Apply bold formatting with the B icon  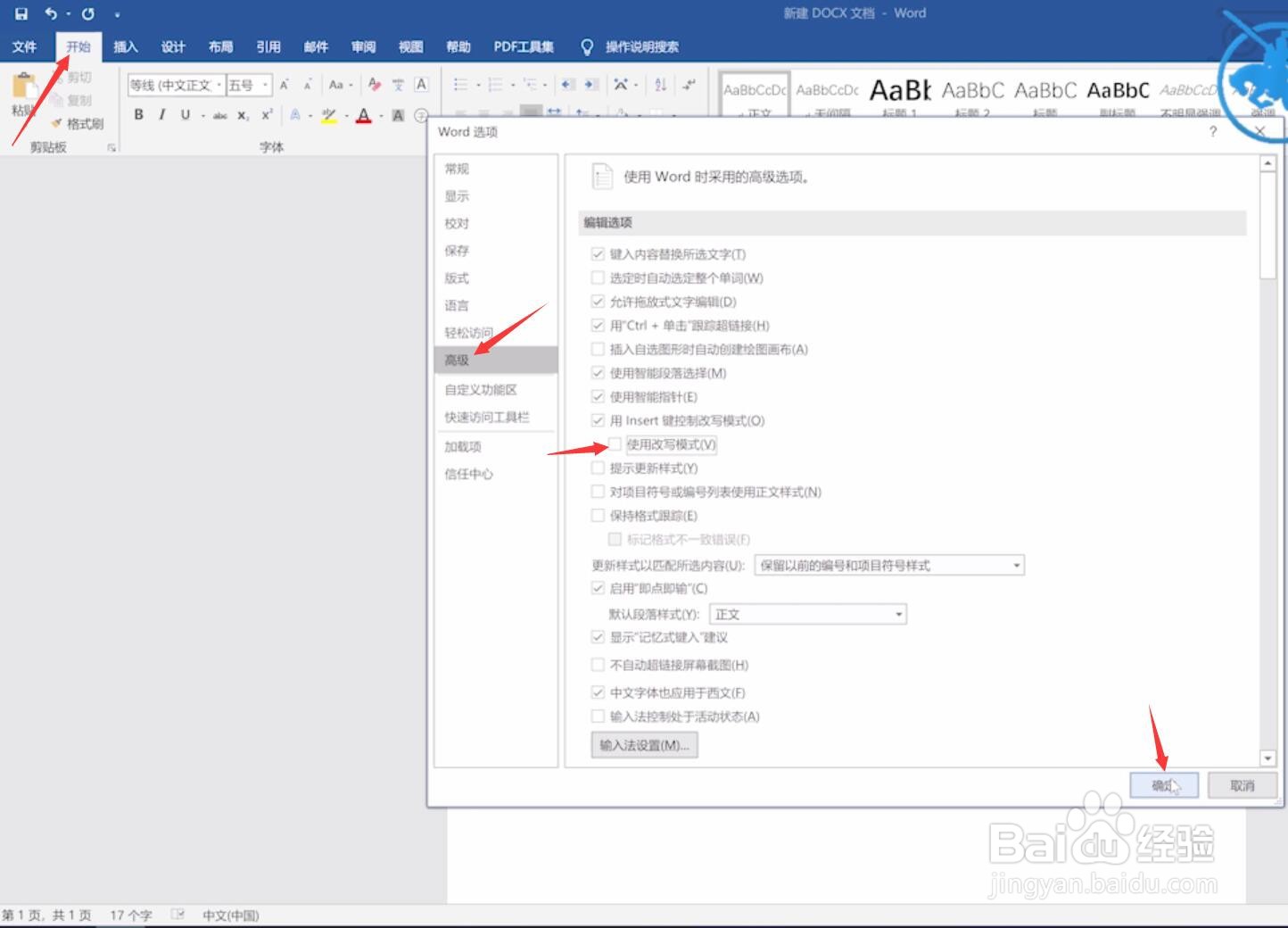(x=138, y=114)
